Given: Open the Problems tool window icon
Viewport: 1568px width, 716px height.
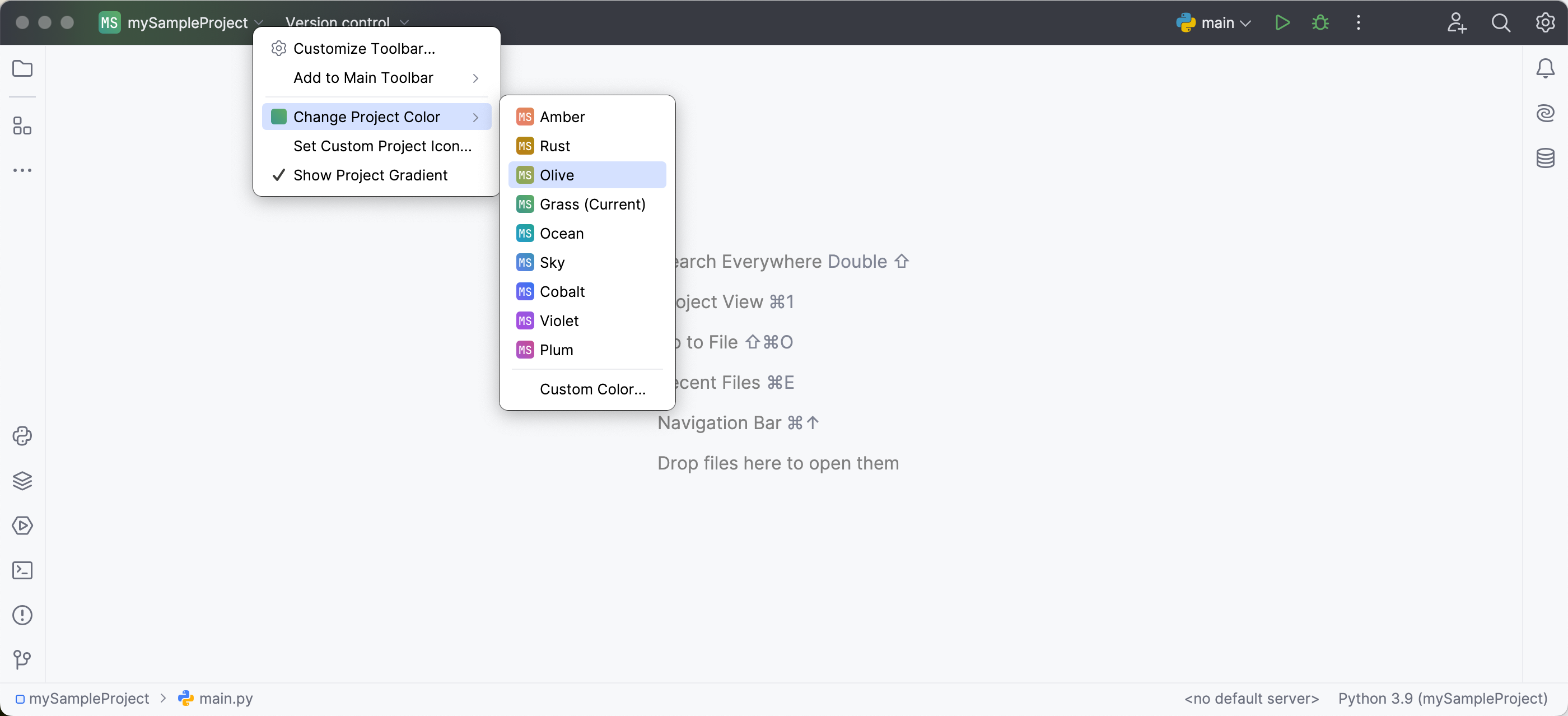Looking at the screenshot, I should (22, 615).
